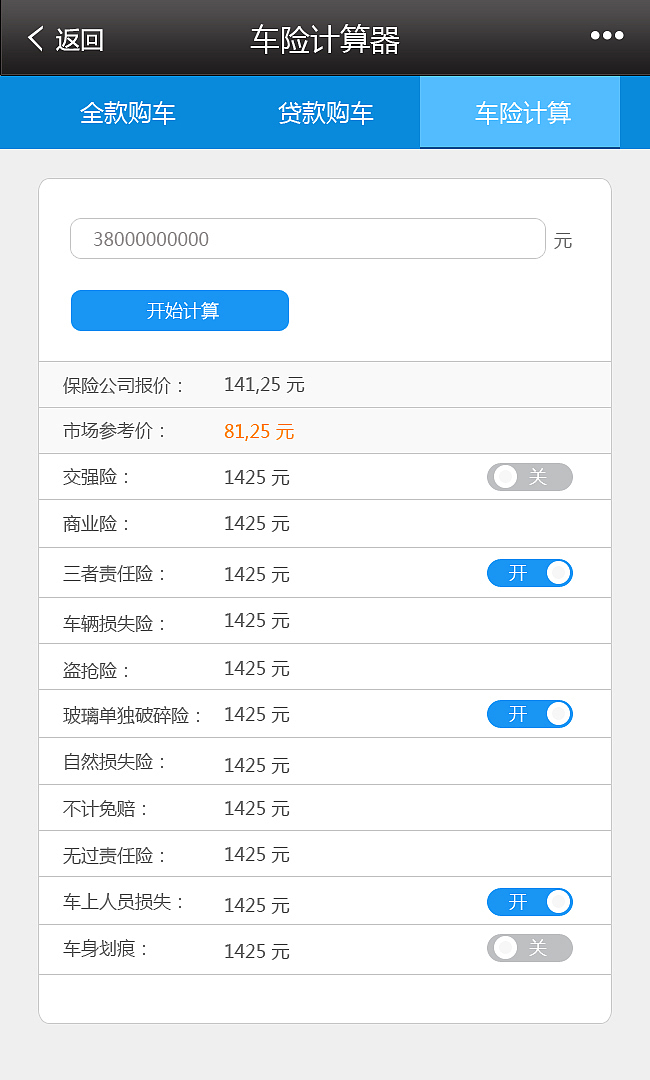Screen dimensions: 650x1080
Task: Open the 贷款购车 tab
Action: click(325, 112)
